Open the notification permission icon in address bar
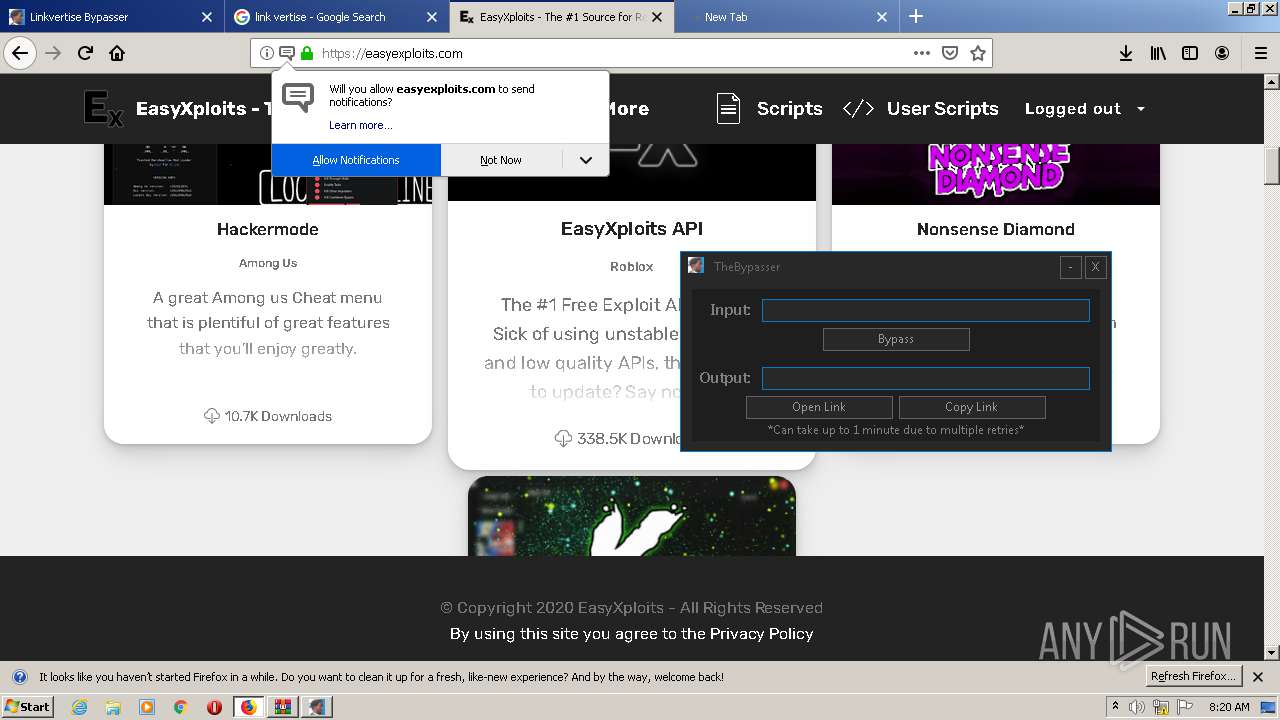Viewport: 1280px width, 720px height. pos(286,53)
